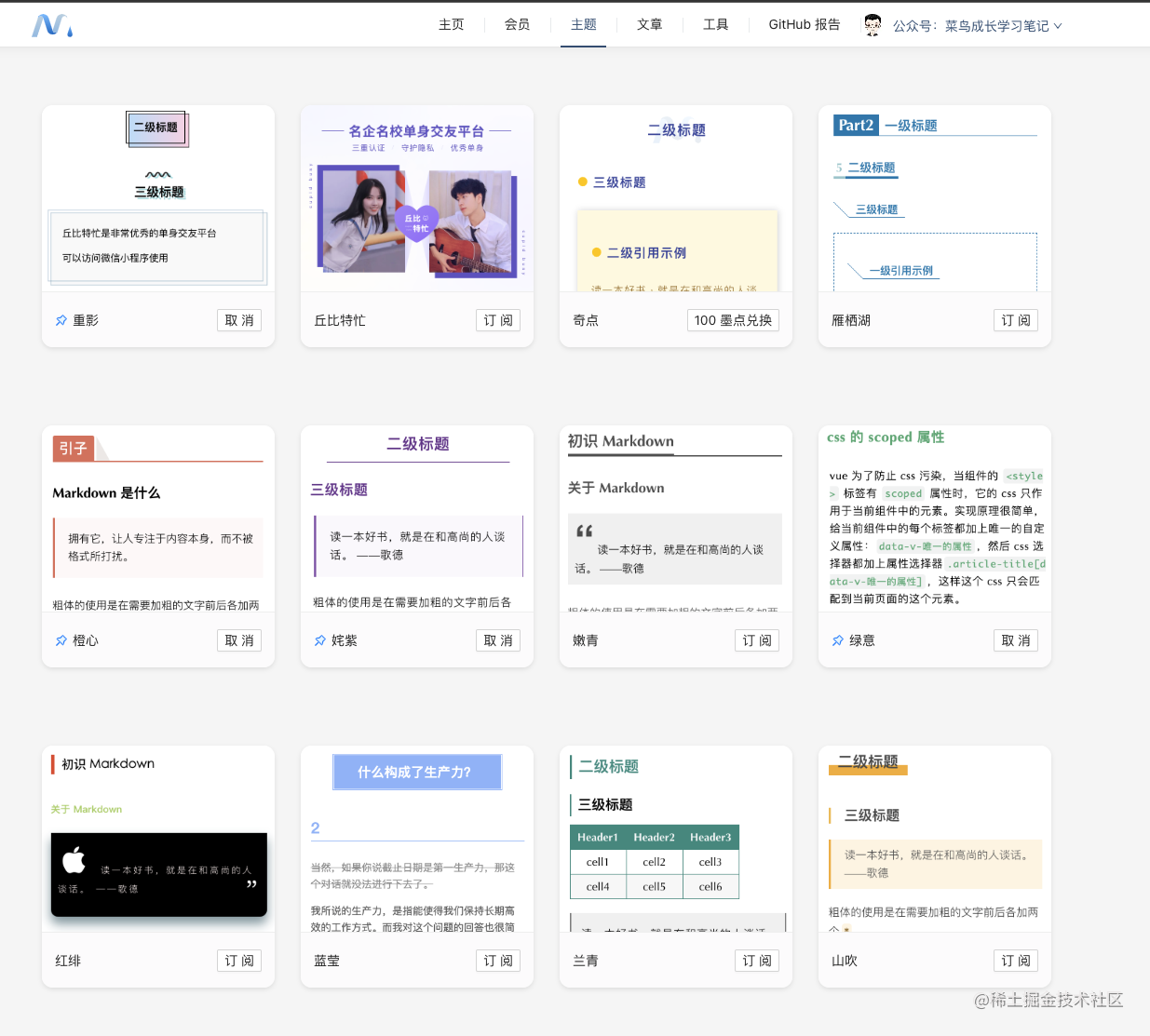The width and height of the screenshot is (1150, 1036).
Task: Click the 兰青 theme name label
Action: coord(586,961)
